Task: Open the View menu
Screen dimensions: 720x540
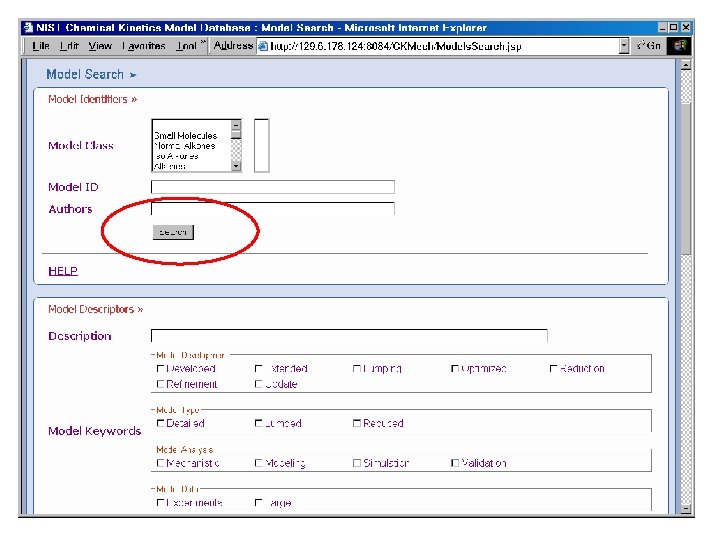Action: 100,46
